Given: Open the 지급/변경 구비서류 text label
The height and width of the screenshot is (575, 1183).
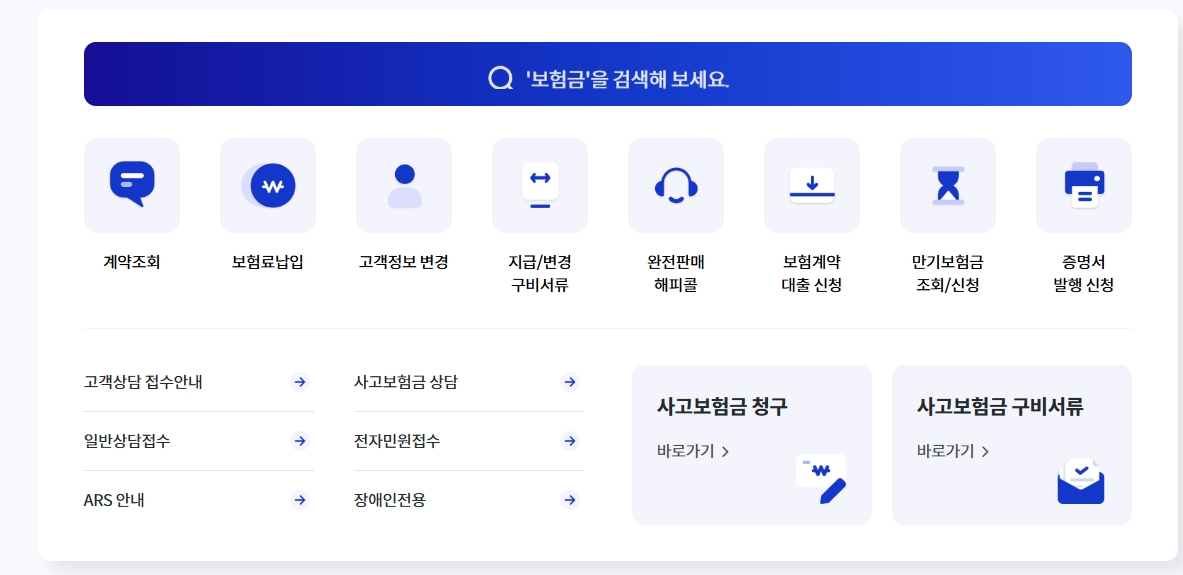Looking at the screenshot, I should point(540,274).
